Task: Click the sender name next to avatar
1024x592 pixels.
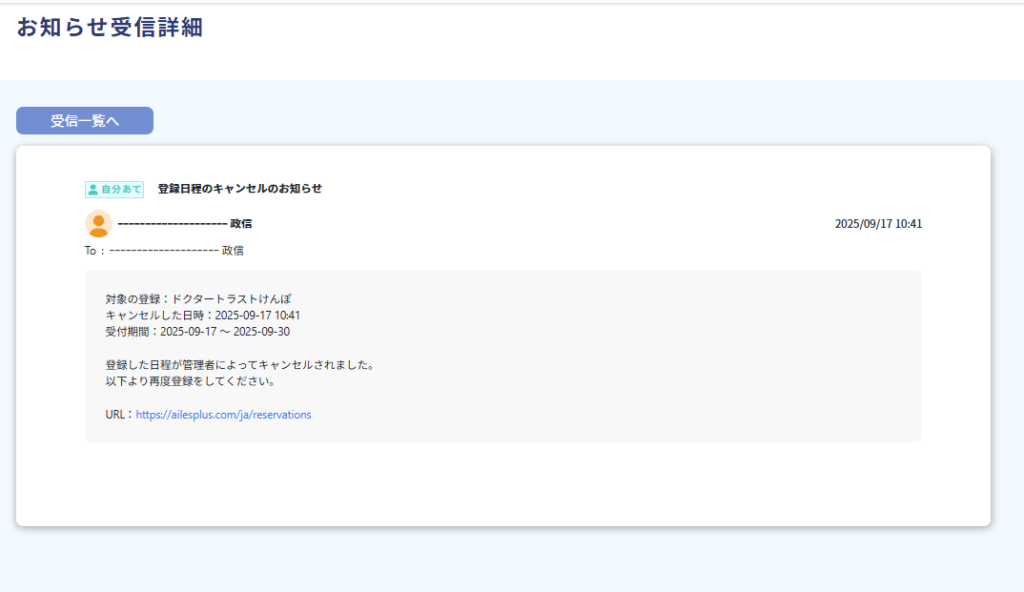Action: (x=185, y=224)
